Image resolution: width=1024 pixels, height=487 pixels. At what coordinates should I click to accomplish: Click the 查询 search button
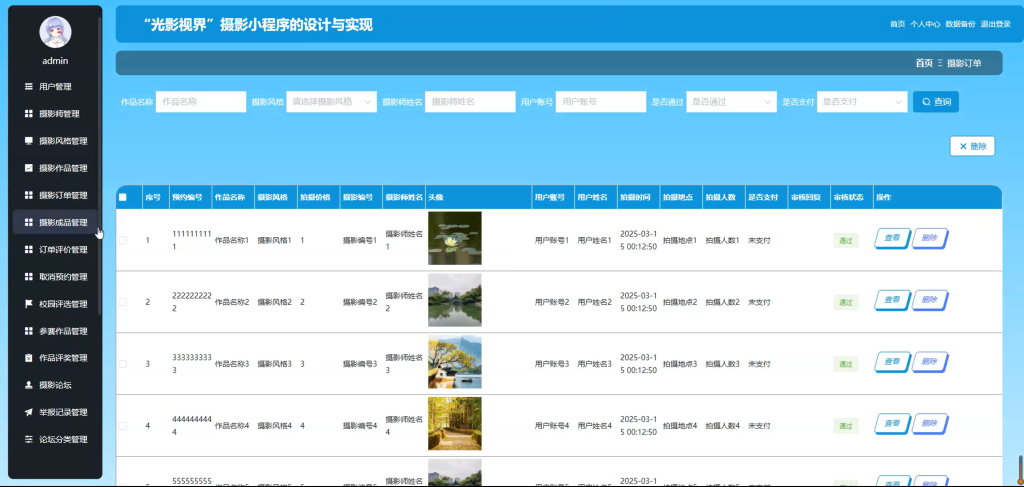[x=936, y=102]
